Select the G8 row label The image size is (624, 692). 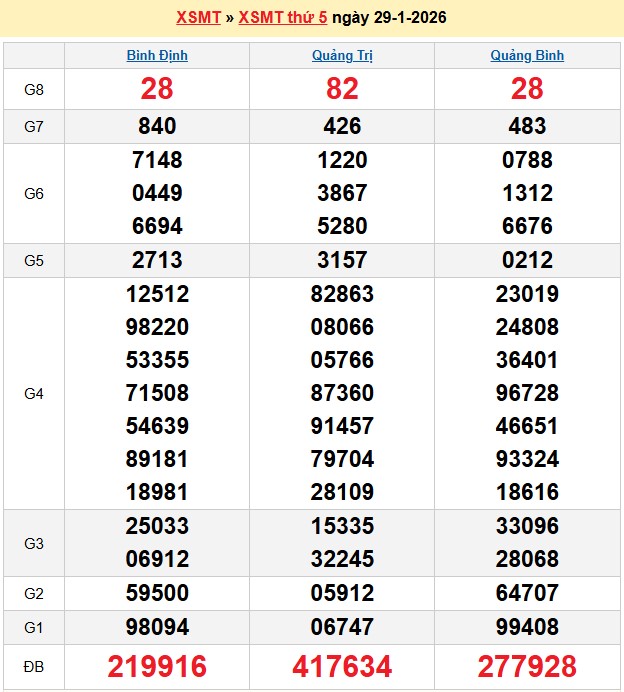tap(34, 89)
